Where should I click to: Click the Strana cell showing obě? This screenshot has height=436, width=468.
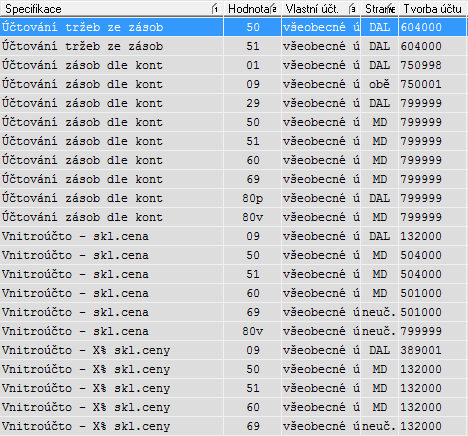pos(379,84)
